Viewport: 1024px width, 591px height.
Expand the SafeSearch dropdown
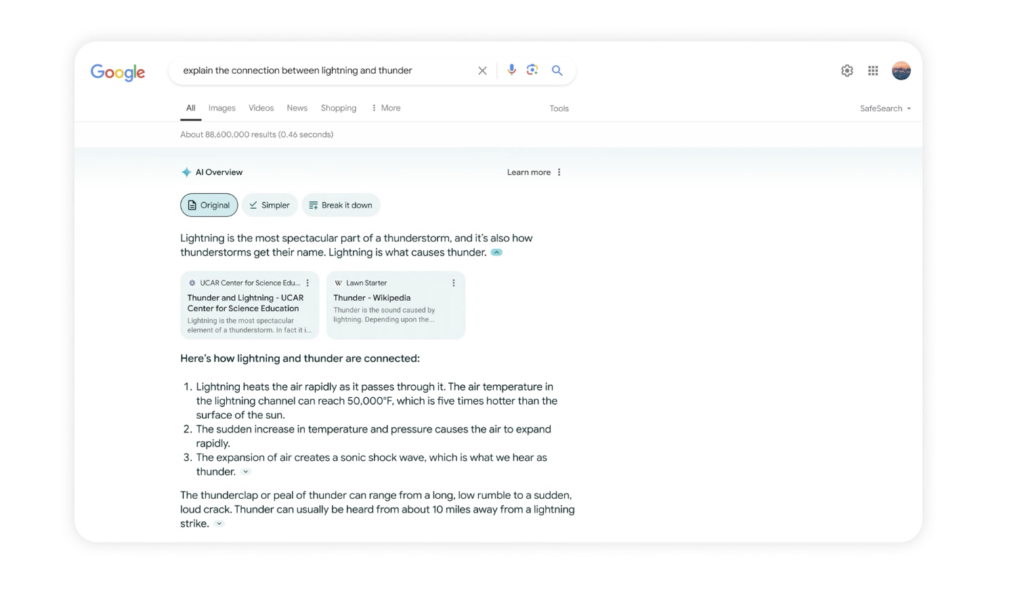pyautogui.click(x=886, y=108)
